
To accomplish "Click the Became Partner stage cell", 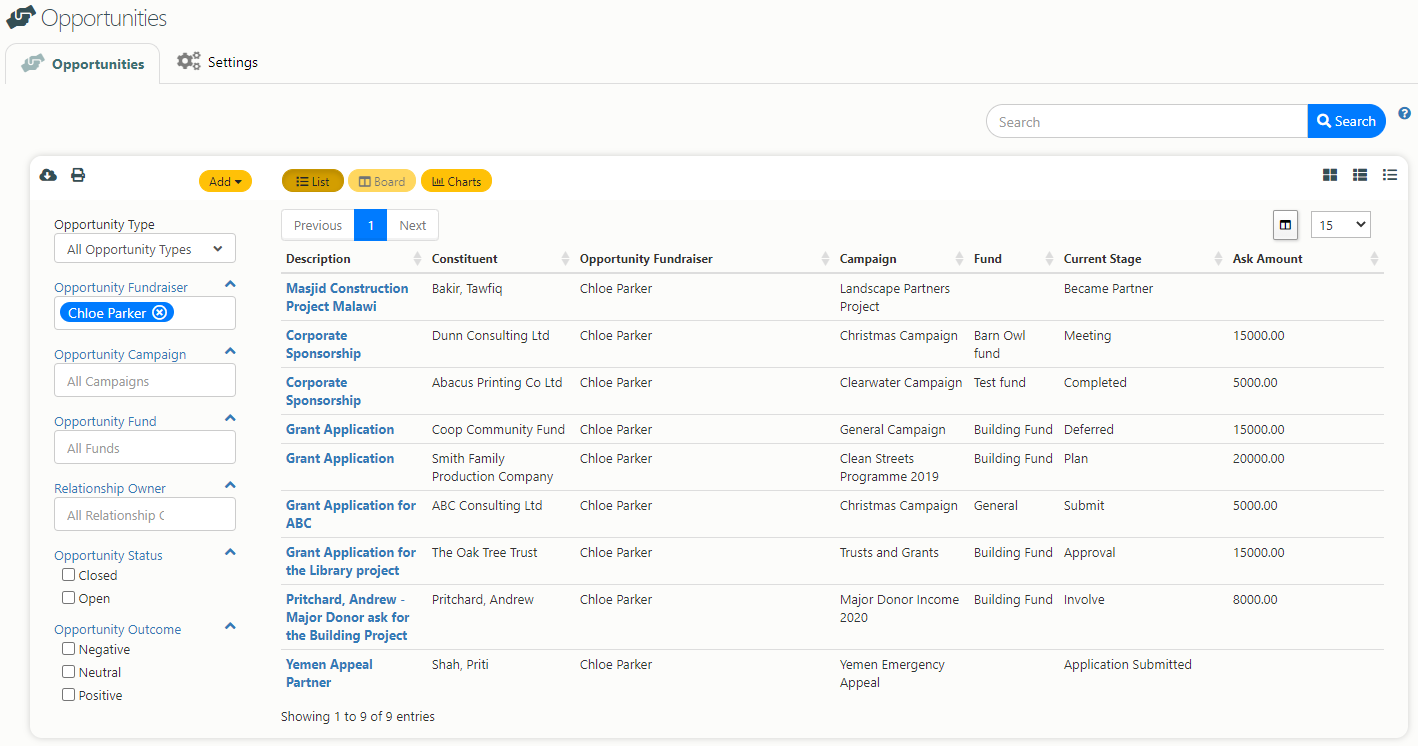I will click(1108, 288).
